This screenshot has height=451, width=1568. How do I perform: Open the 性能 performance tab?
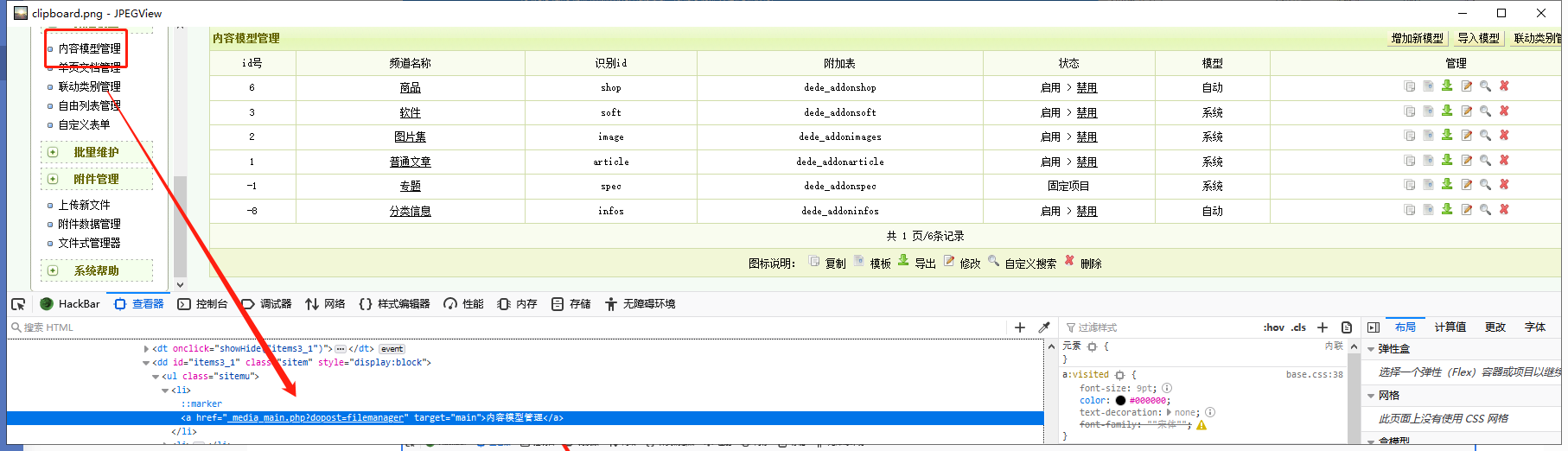point(463,304)
